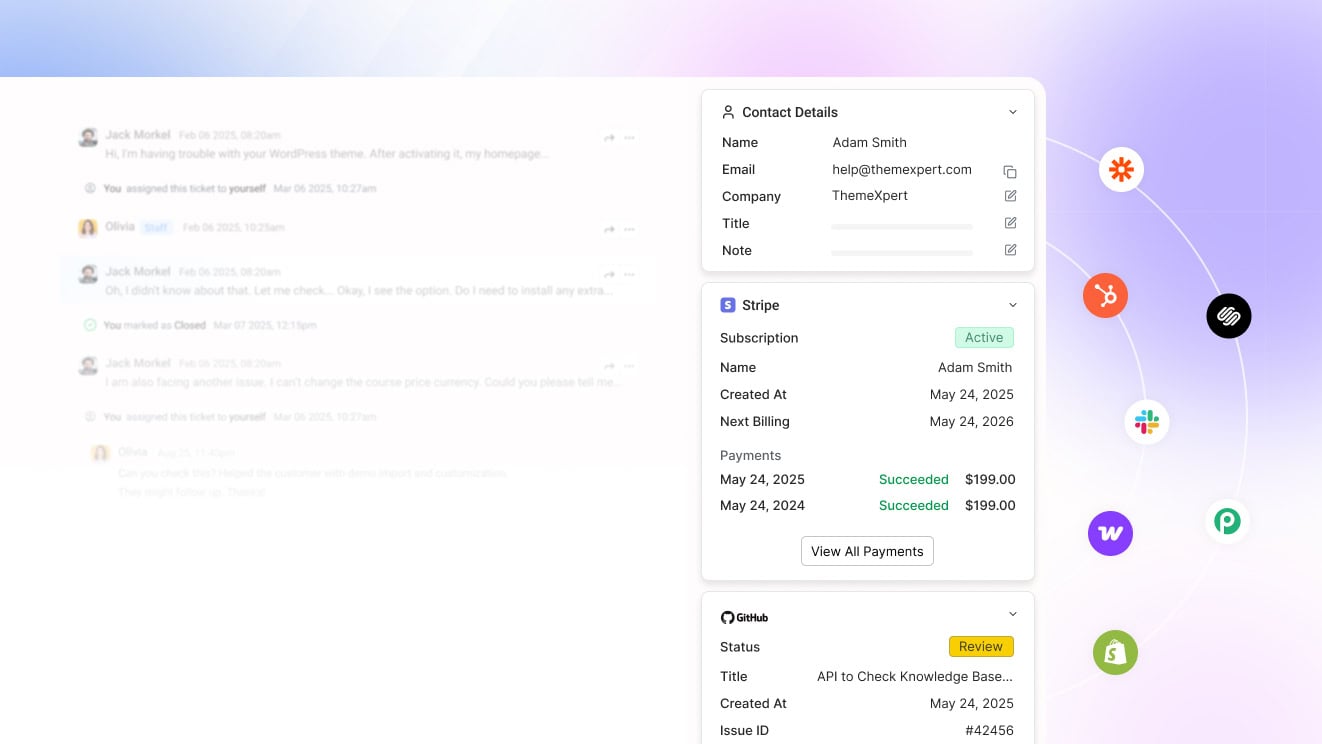Click the green P integration icon
The width and height of the screenshot is (1322, 744).
tap(1227, 521)
